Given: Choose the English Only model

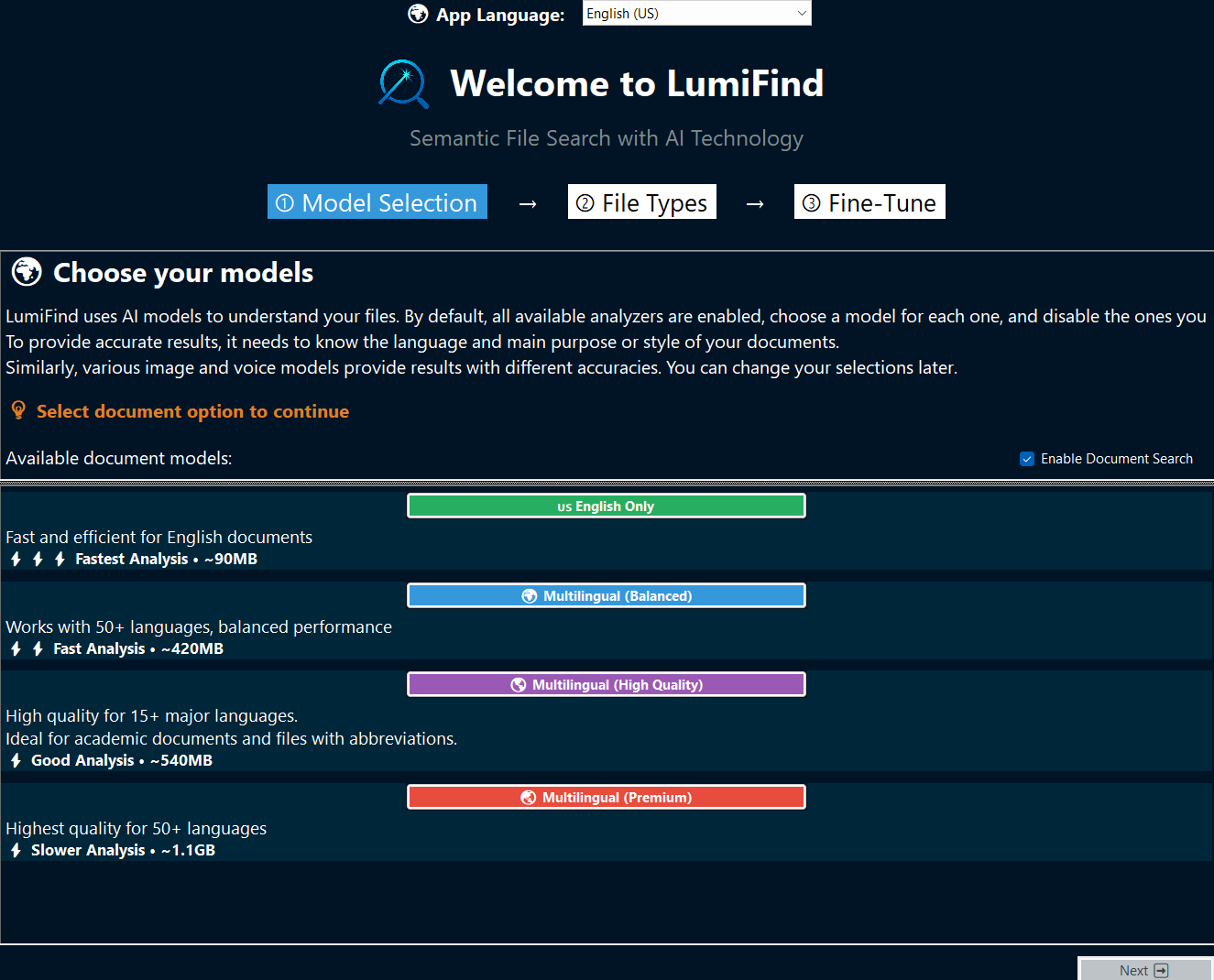Looking at the screenshot, I should tap(607, 506).
